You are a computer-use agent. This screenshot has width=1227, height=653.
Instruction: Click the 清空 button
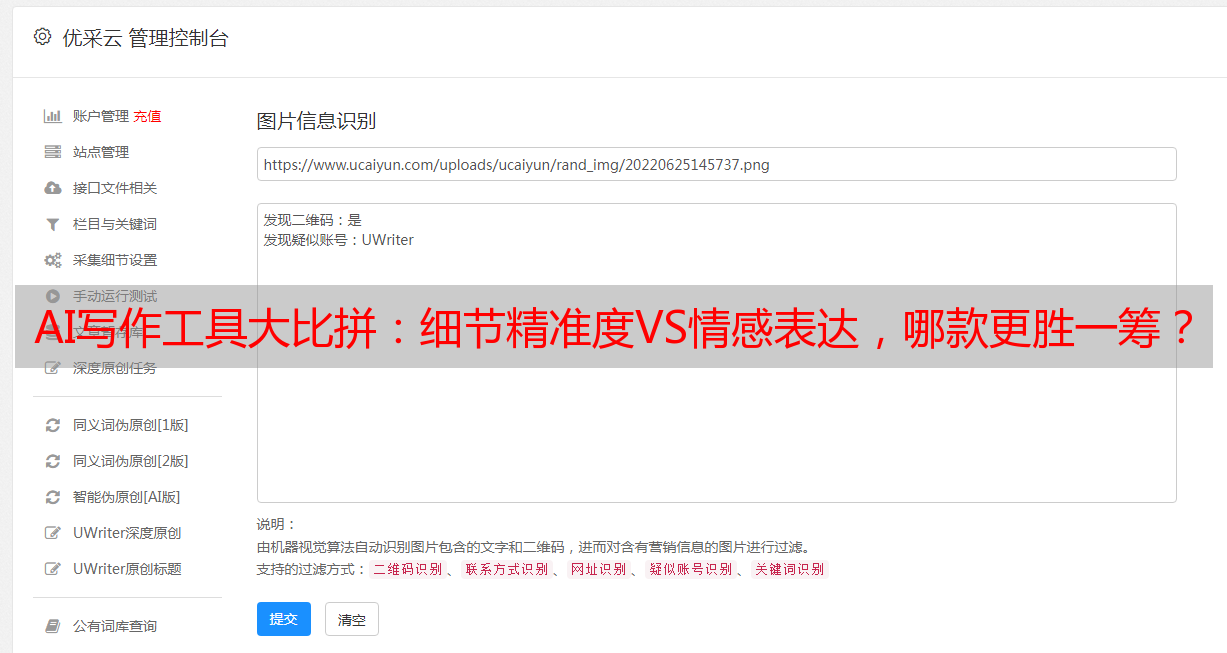pos(352,619)
